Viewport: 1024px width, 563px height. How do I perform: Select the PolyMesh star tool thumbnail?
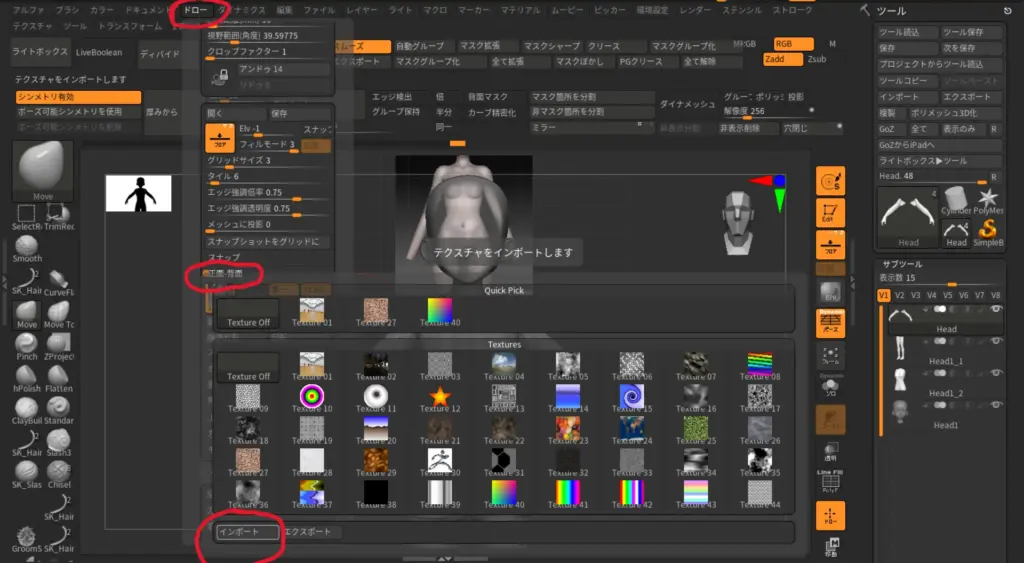(x=988, y=201)
